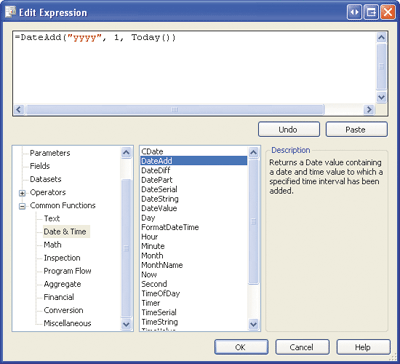
Task: Select the Datasets category
Action: click(x=46, y=179)
